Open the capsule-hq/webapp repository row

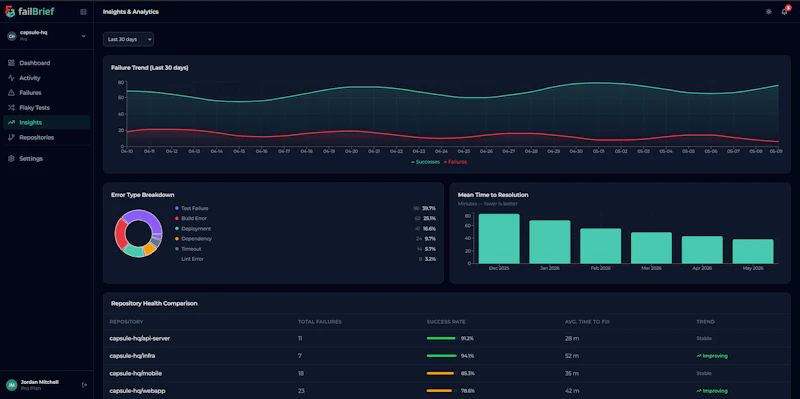pyautogui.click(x=447, y=391)
